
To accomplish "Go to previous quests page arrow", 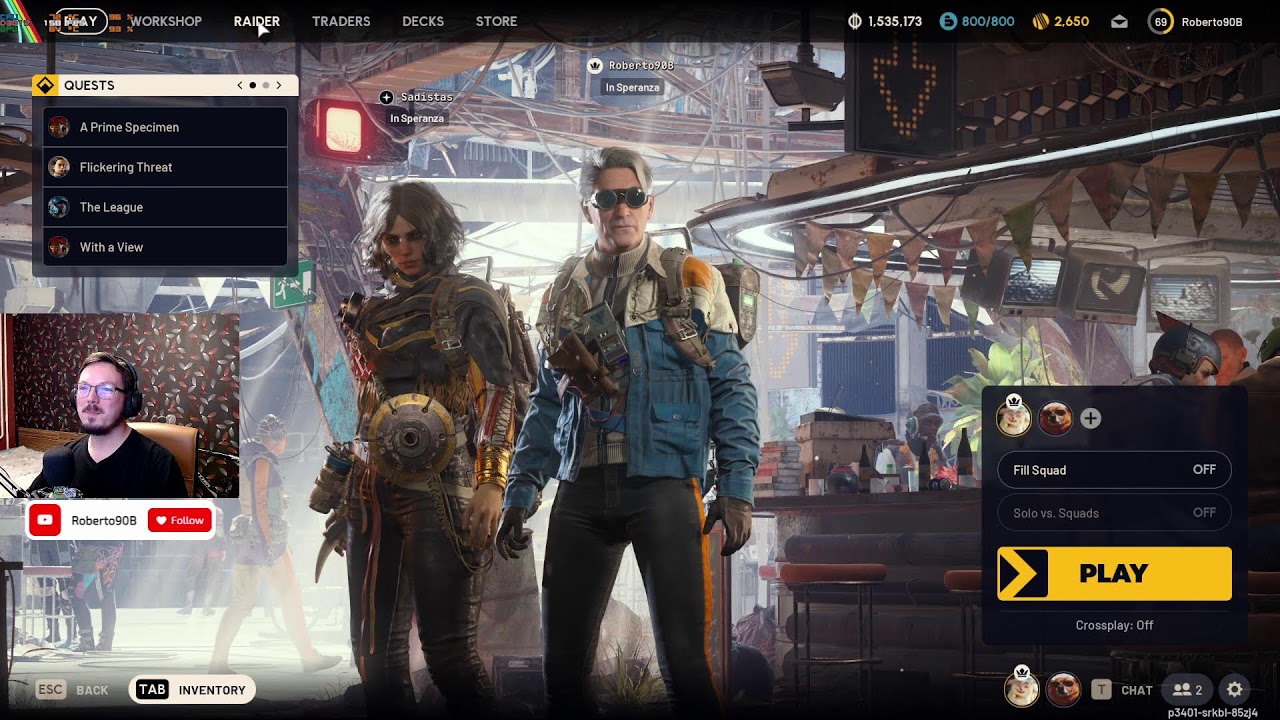I will point(240,85).
